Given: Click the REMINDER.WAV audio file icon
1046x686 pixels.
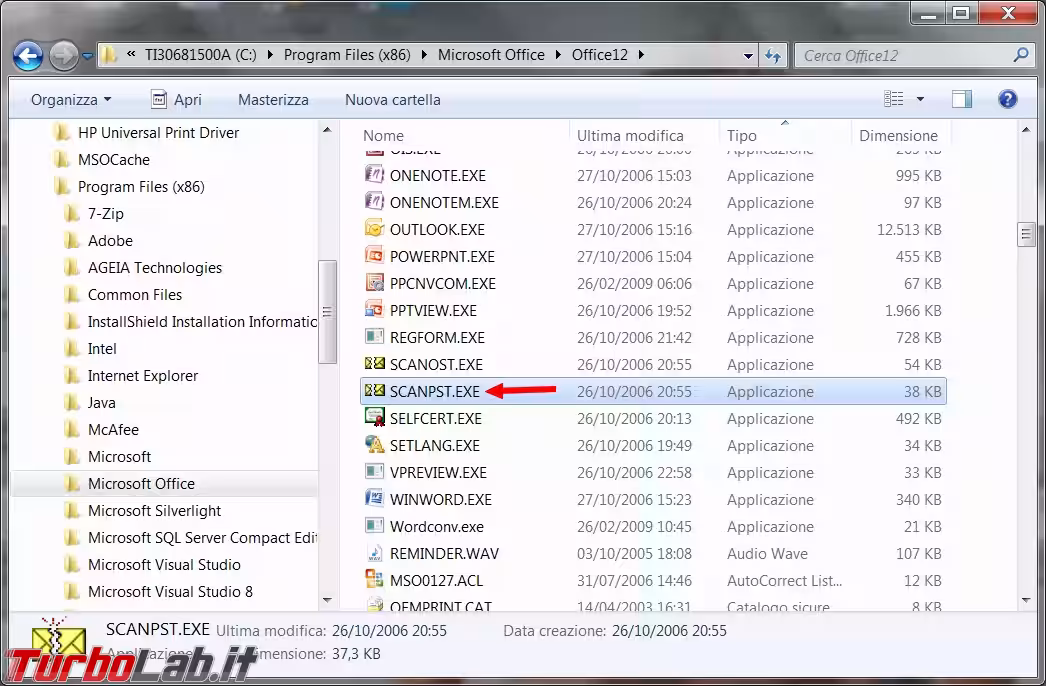Looking at the screenshot, I should (x=374, y=553).
